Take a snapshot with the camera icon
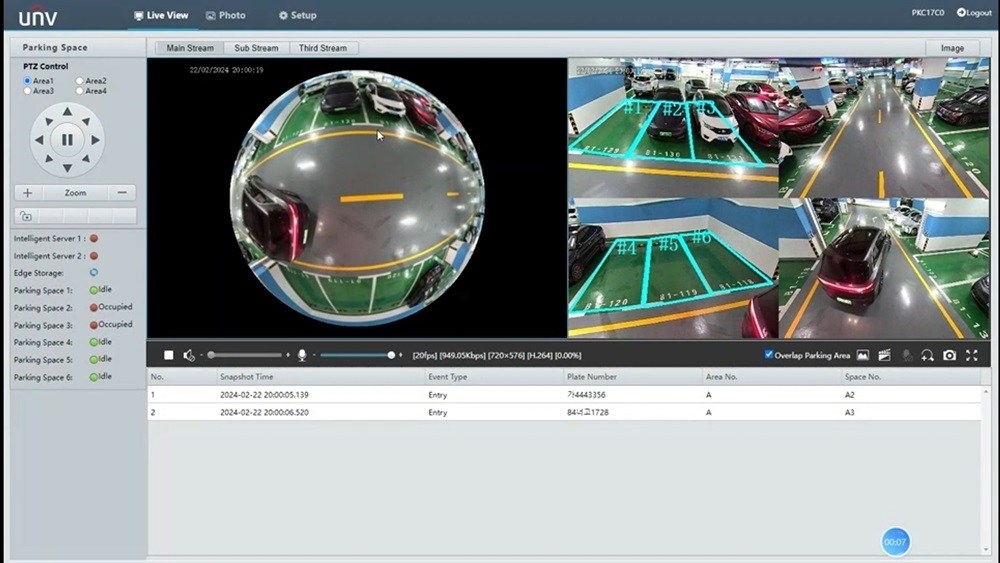1000x563 pixels. point(950,355)
